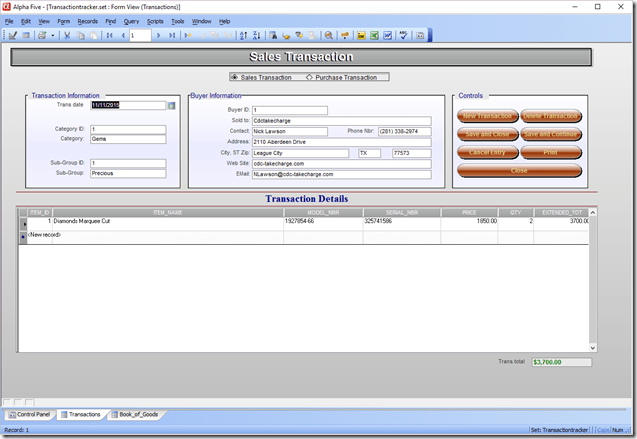Image resolution: width=637 pixels, height=439 pixels.
Task: Open the Trans date calendar picker
Action: (x=171, y=104)
